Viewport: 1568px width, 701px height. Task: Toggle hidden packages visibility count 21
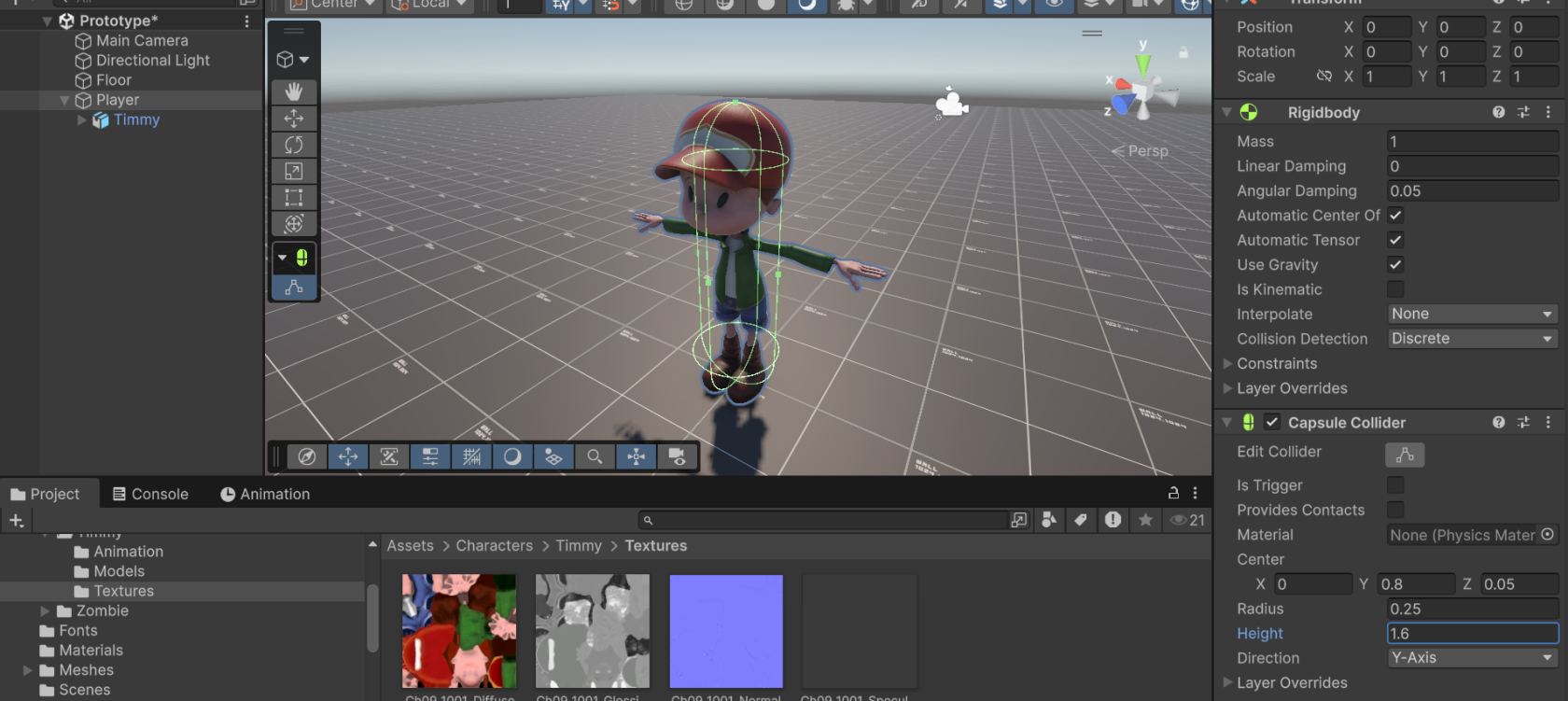(x=1187, y=520)
